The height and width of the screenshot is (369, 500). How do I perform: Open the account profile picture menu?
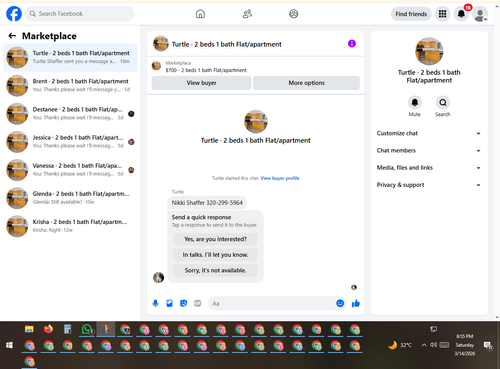pyautogui.click(x=480, y=14)
